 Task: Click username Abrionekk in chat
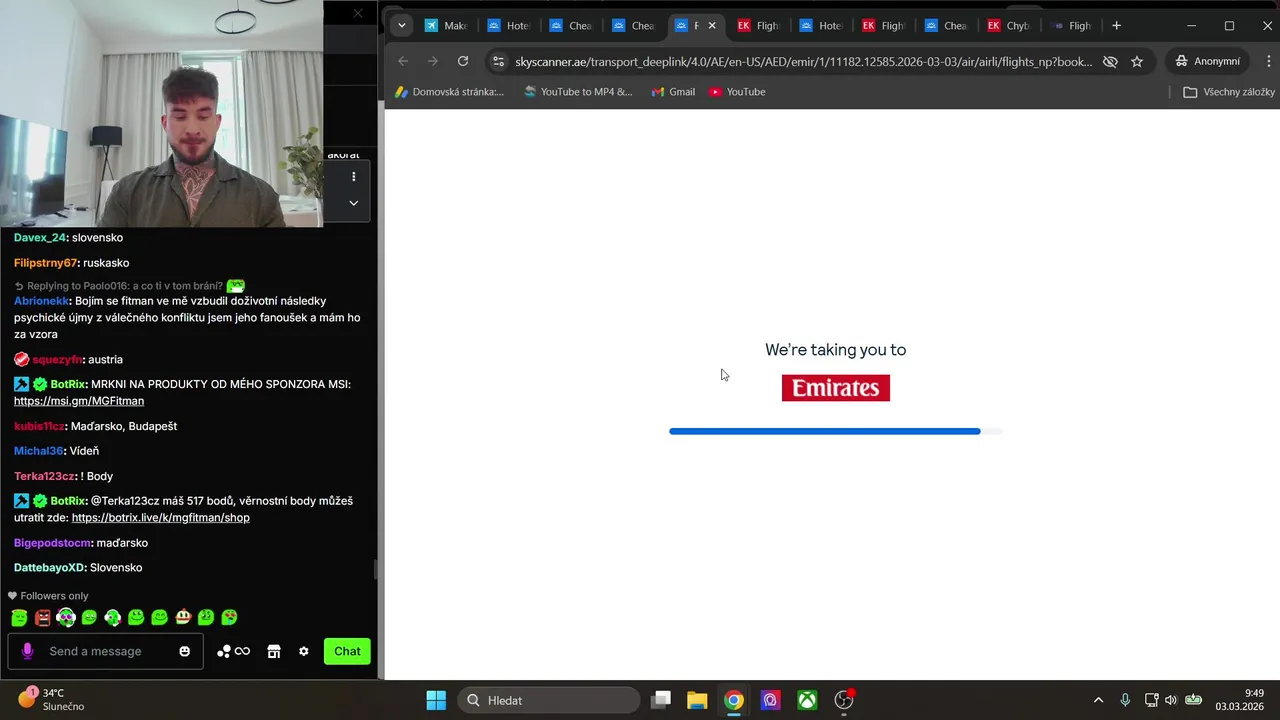pyautogui.click(x=41, y=301)
